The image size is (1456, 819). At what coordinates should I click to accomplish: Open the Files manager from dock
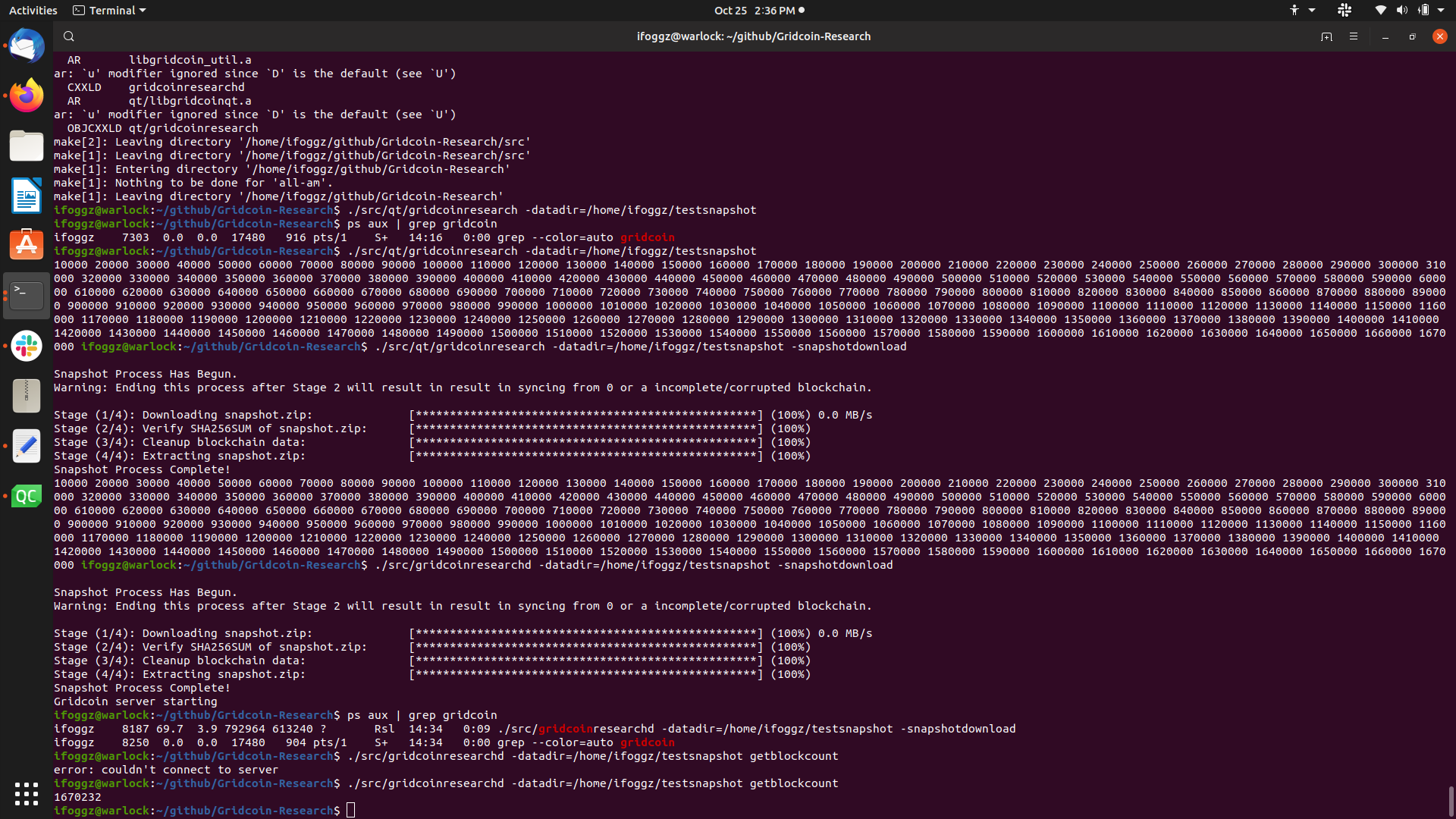click(27, 146)
